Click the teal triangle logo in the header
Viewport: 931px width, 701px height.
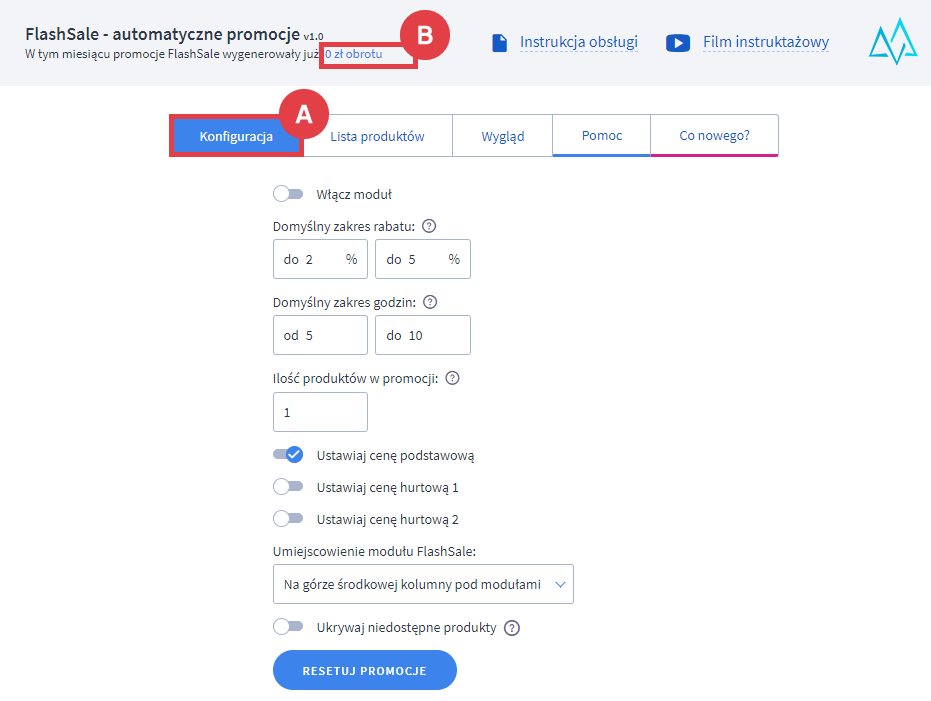892,42
